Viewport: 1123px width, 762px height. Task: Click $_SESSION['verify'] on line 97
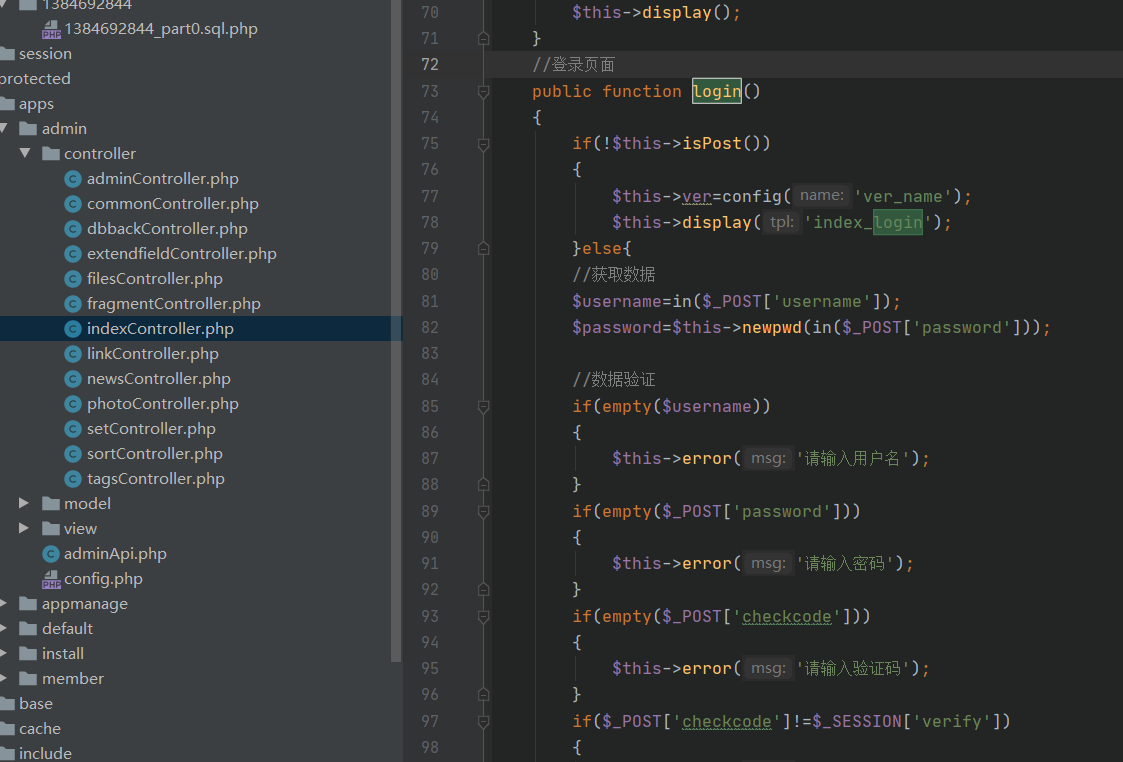point(906,721)
